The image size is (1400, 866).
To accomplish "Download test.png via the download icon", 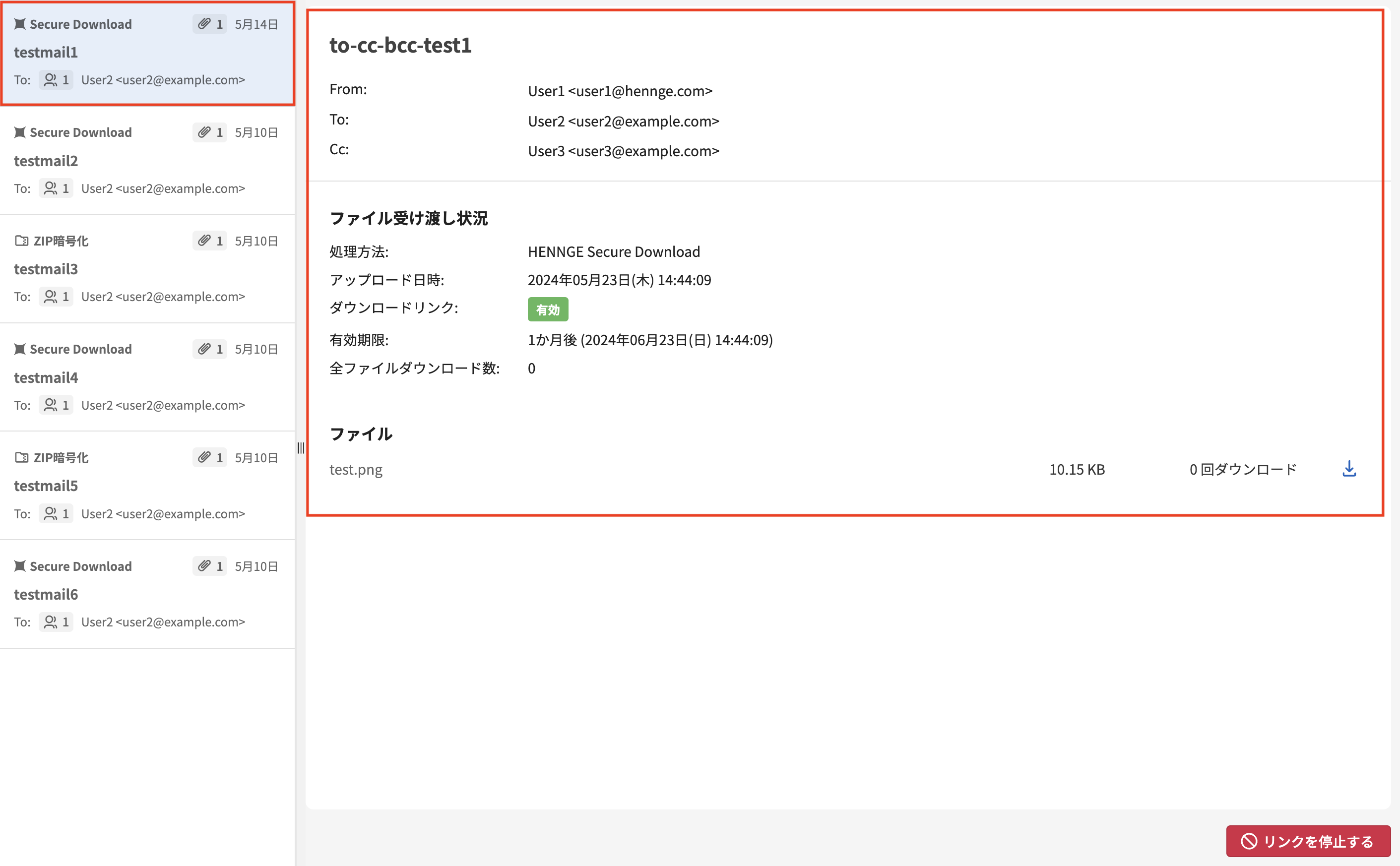I will pyautogui.click(x=1349, y=469).
